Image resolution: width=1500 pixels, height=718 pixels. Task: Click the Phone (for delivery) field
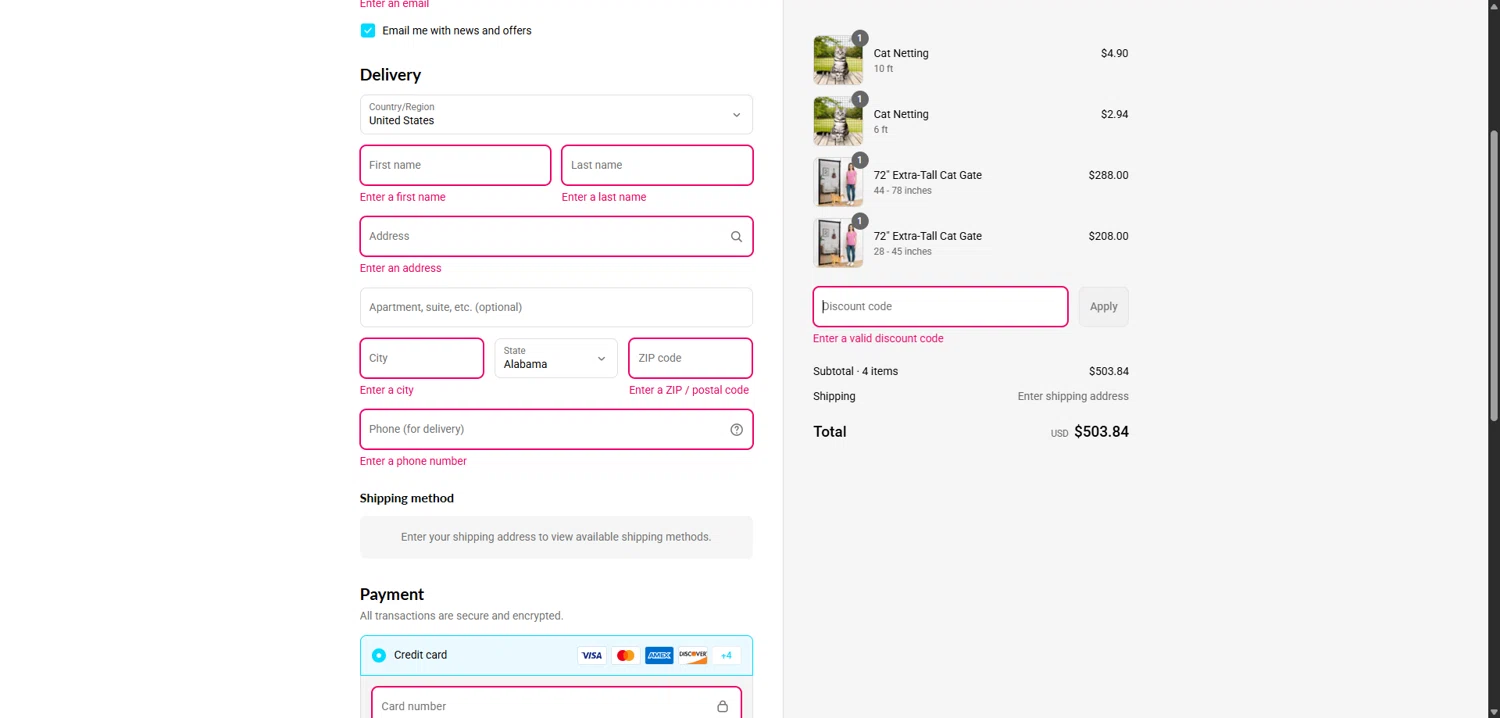click(x=556, y=430)
